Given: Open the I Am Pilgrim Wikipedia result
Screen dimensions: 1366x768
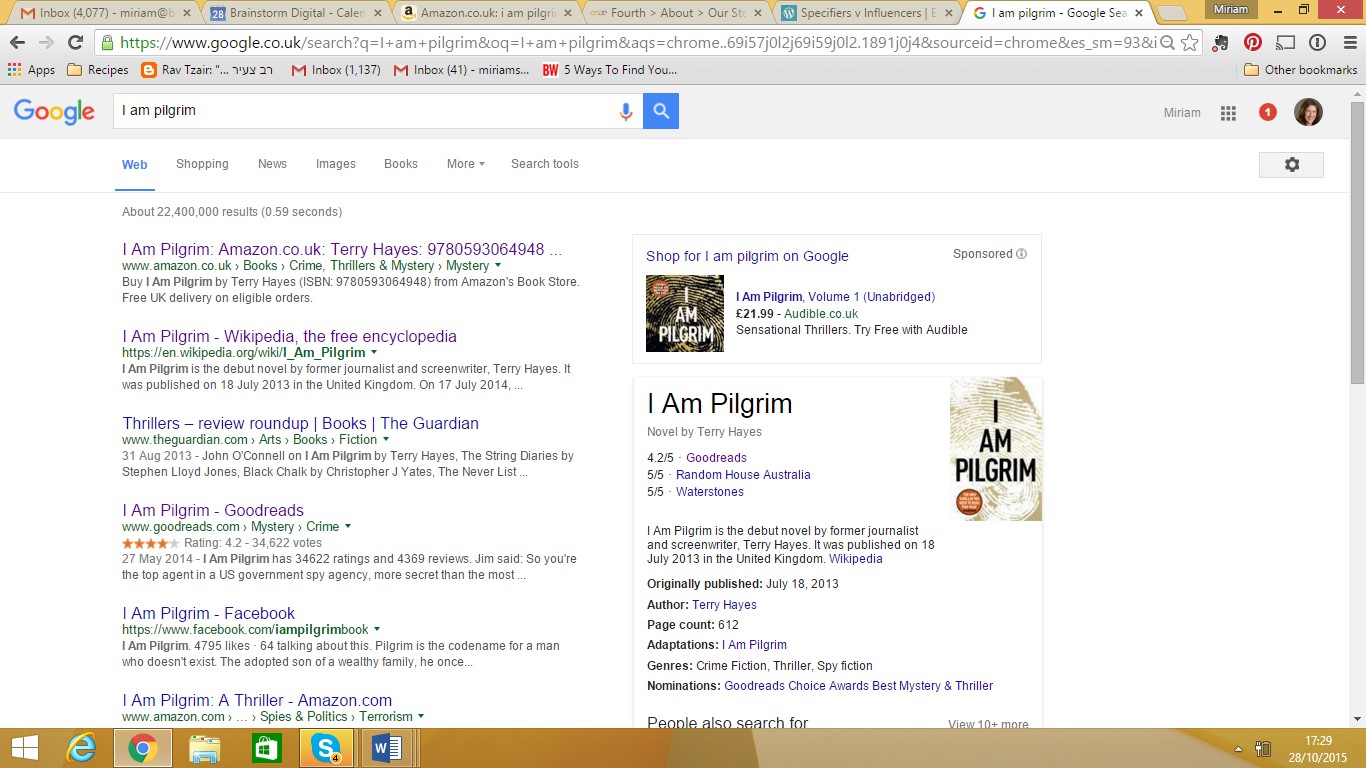Looking at the screenshot, I should (x=290, y=337).
